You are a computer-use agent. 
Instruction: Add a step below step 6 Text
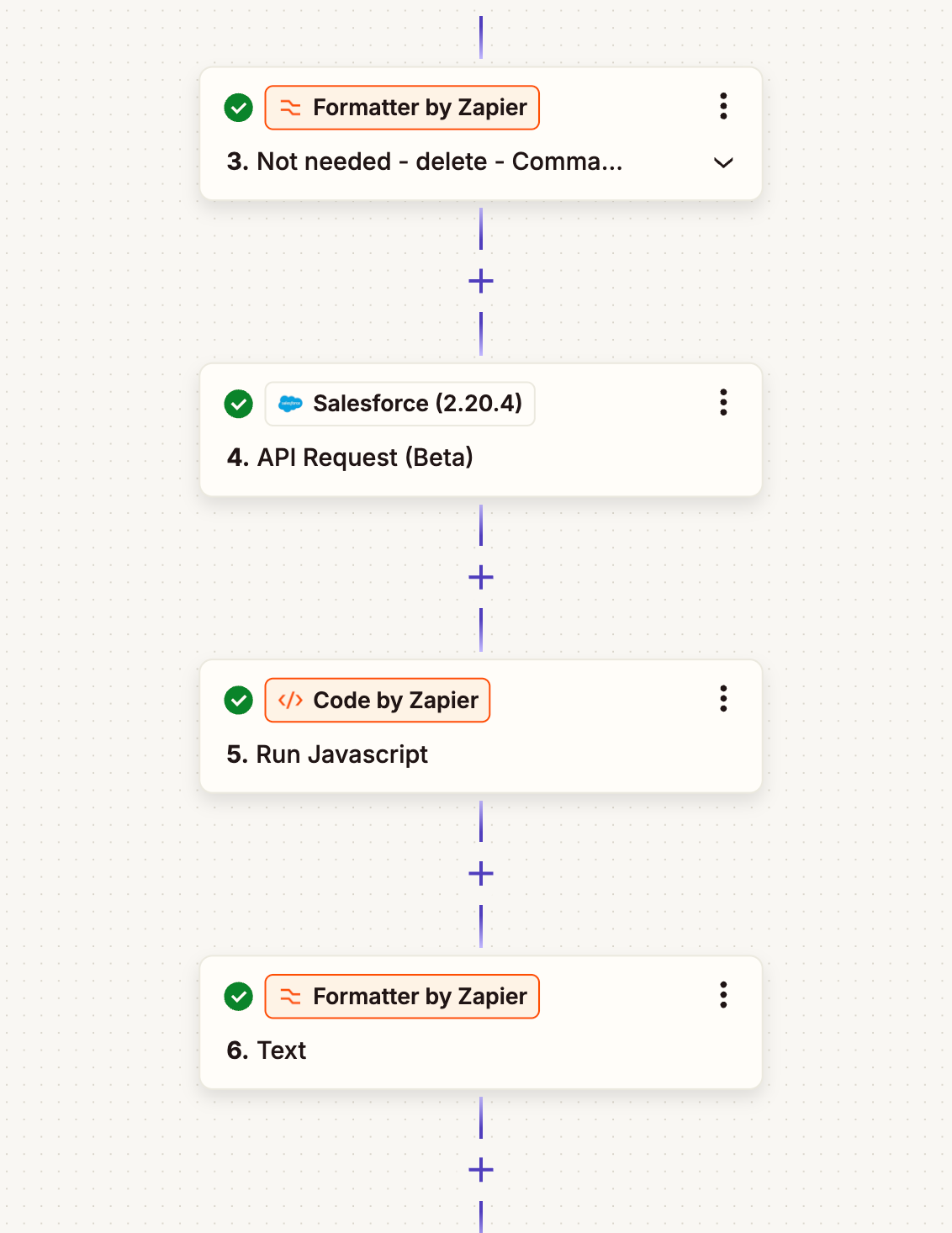tap(481, 1170)
